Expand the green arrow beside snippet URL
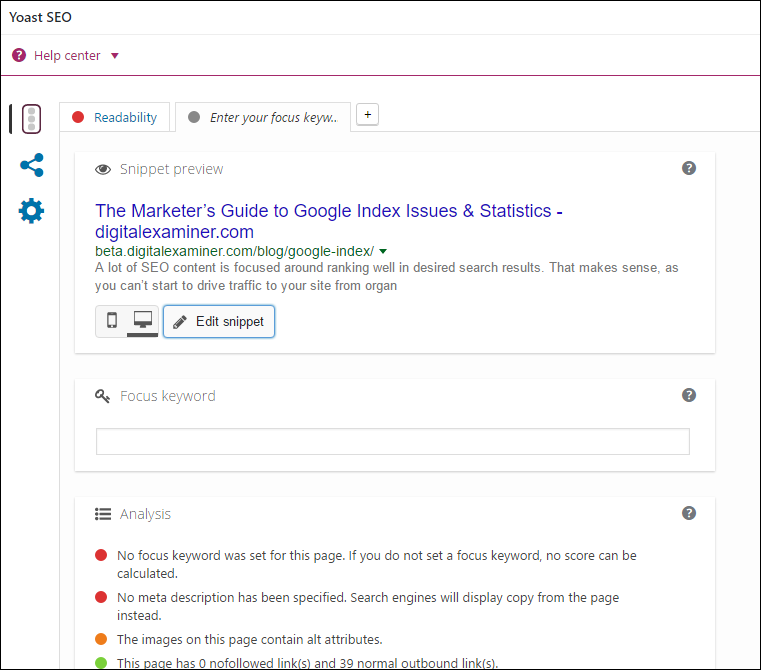 click(x=383, y=251)
